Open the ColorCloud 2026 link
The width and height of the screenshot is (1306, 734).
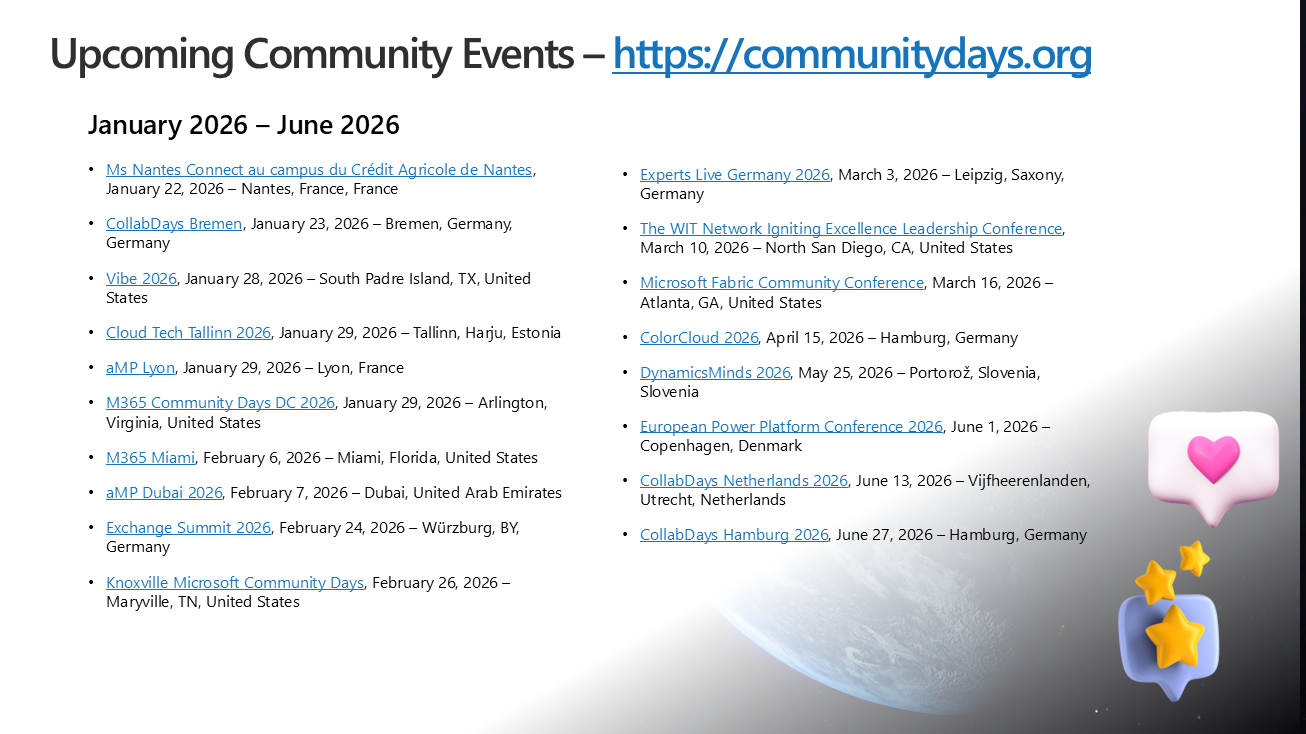click(699, 338)
